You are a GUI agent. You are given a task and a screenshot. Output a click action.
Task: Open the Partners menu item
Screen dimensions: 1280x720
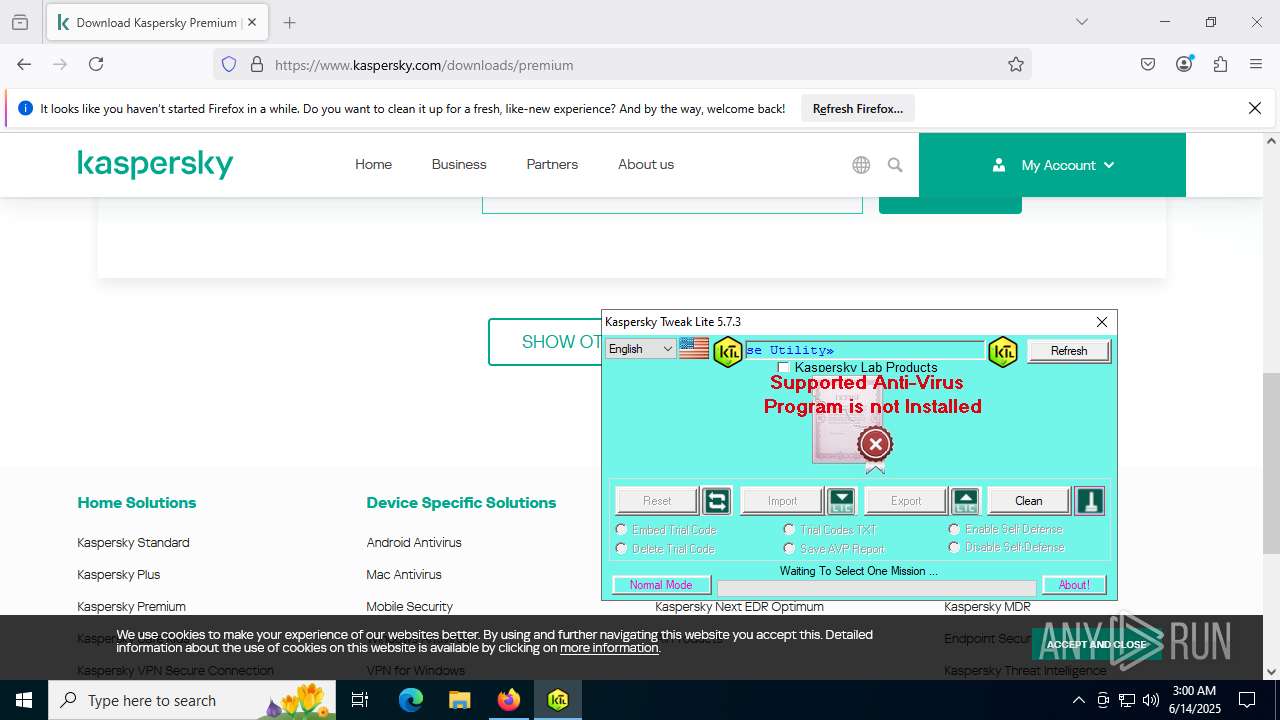point(552,164)
